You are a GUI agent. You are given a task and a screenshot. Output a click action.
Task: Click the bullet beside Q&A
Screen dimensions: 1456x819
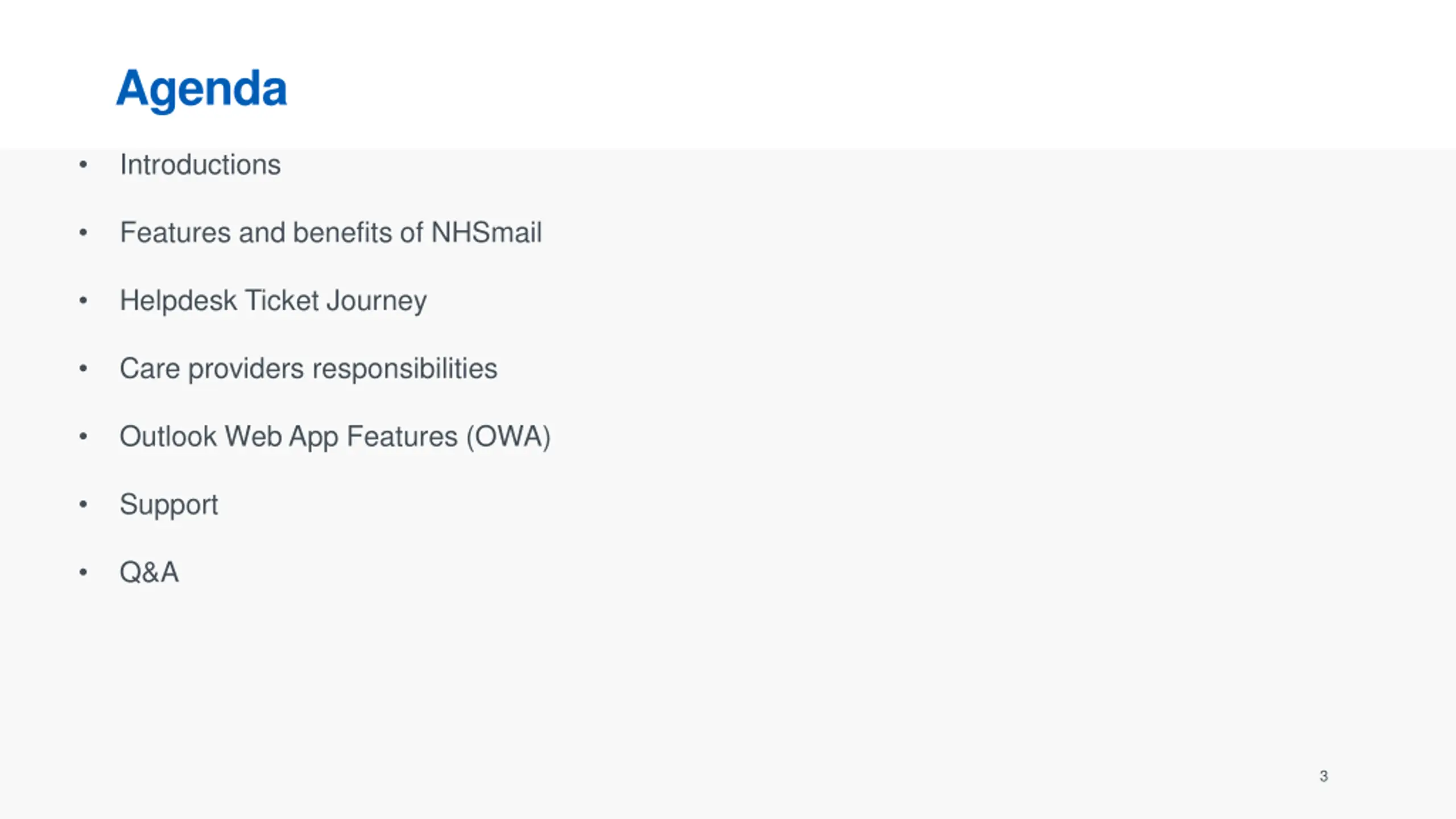tap(84, 572)
